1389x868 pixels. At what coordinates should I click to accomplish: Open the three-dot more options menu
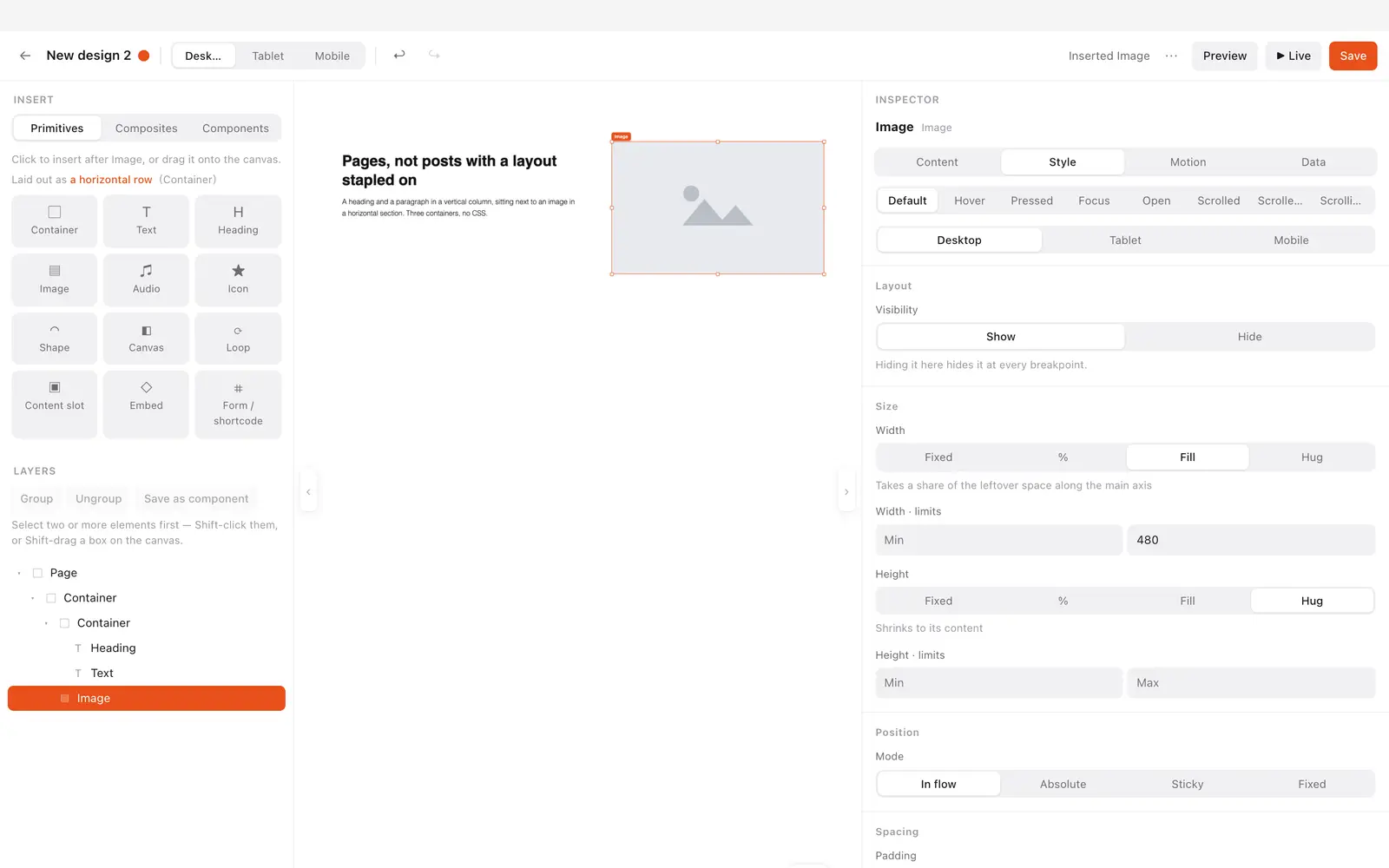(x=1171, y=56)
